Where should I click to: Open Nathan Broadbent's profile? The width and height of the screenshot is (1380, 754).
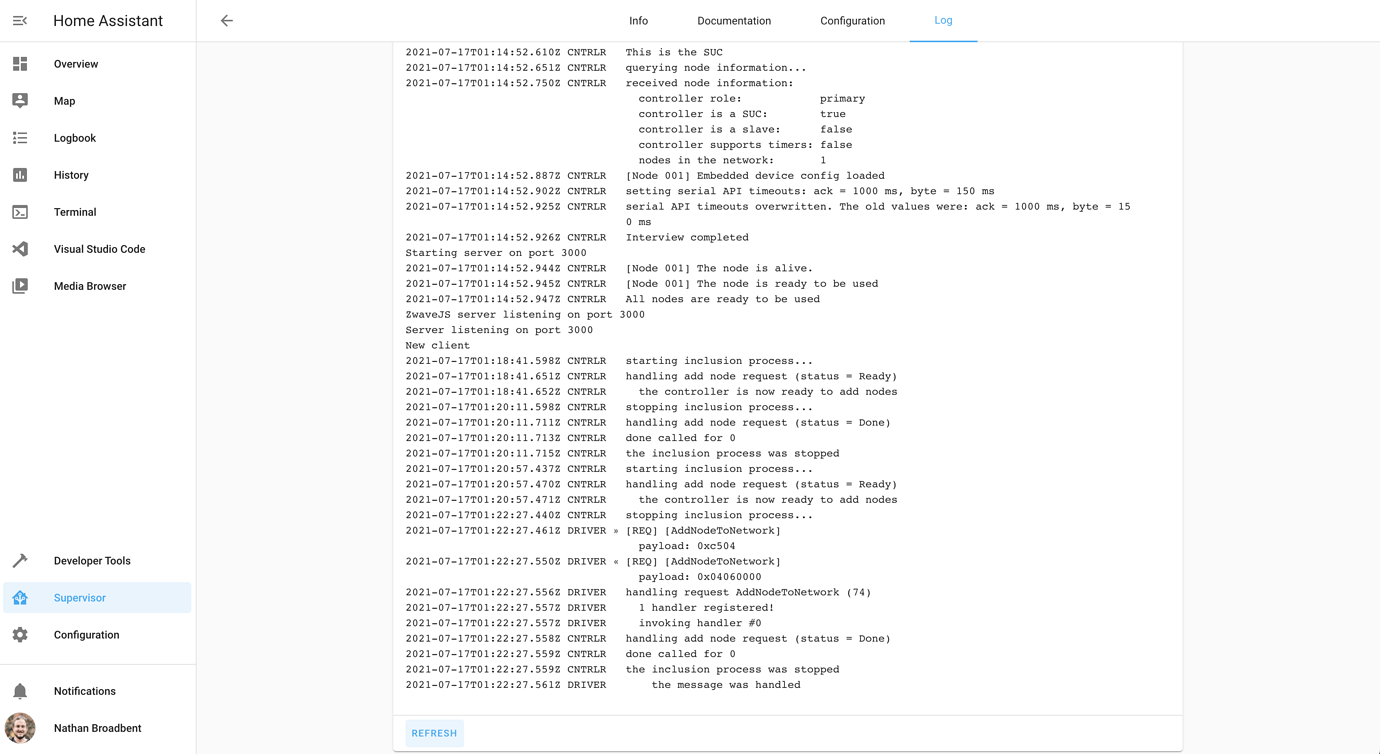tap(20, 727)
